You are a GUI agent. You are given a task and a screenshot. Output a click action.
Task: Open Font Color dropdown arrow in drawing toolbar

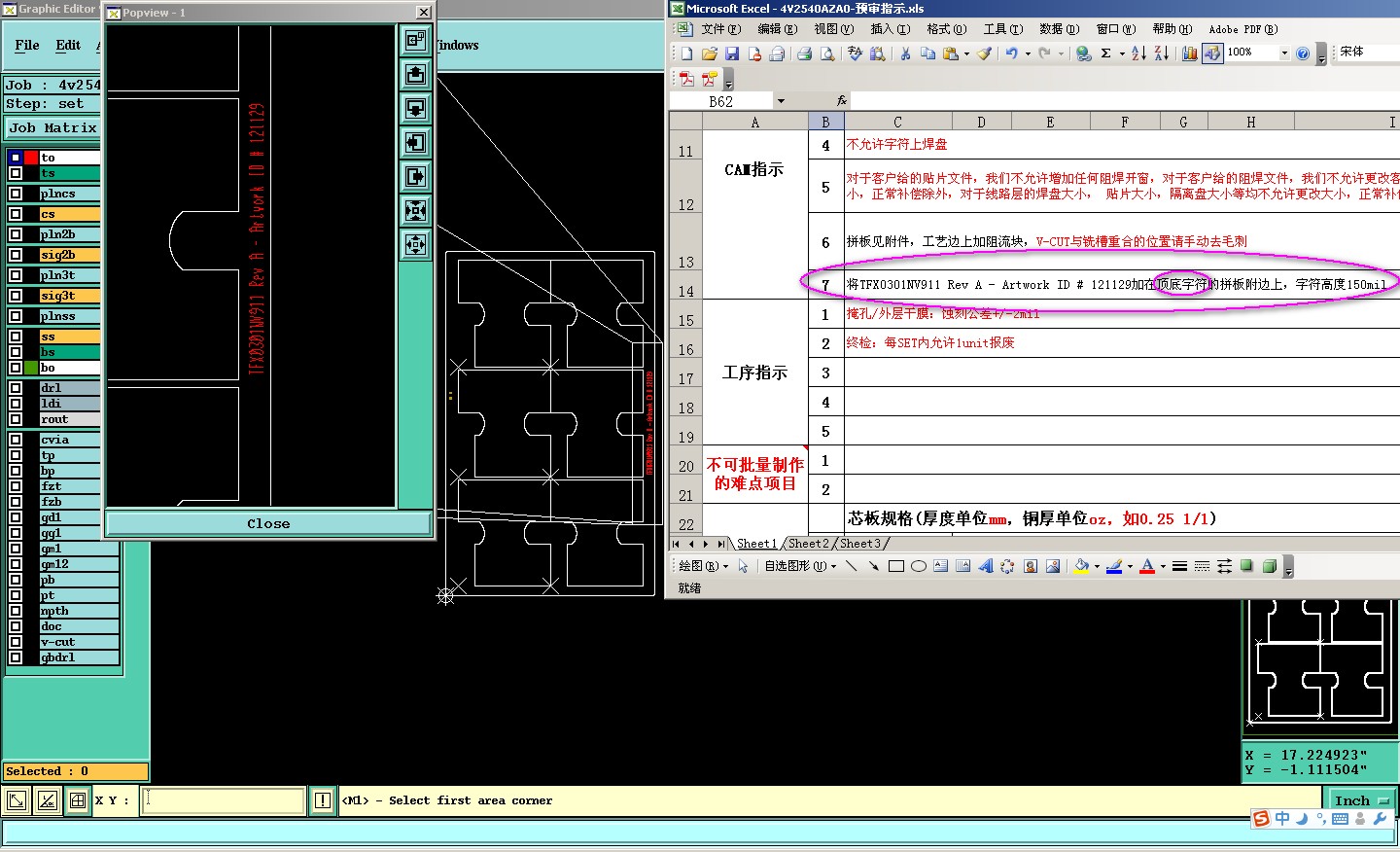coord(1163,566)
